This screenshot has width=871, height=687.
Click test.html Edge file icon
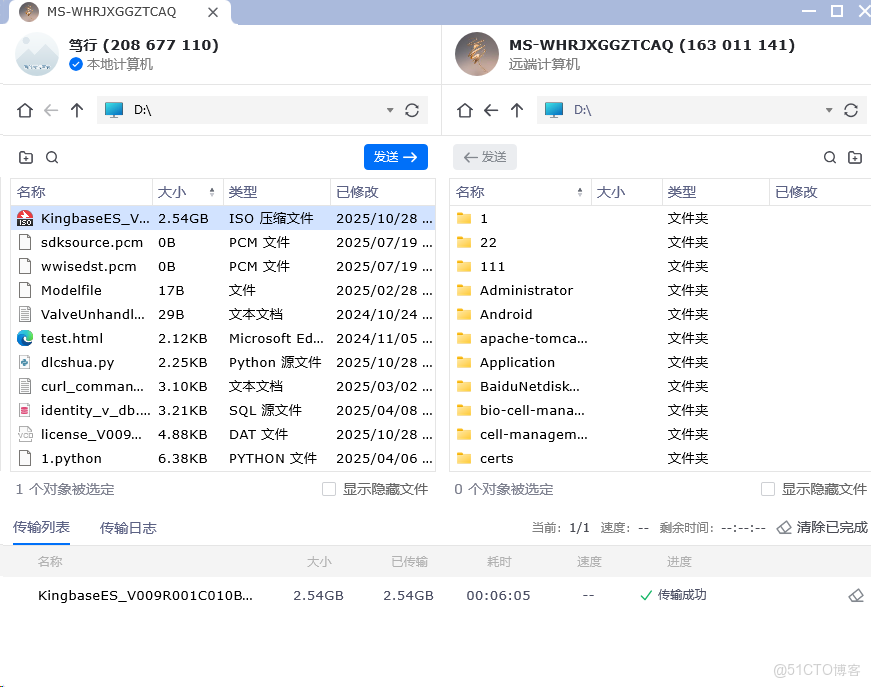tap(25, 338)
